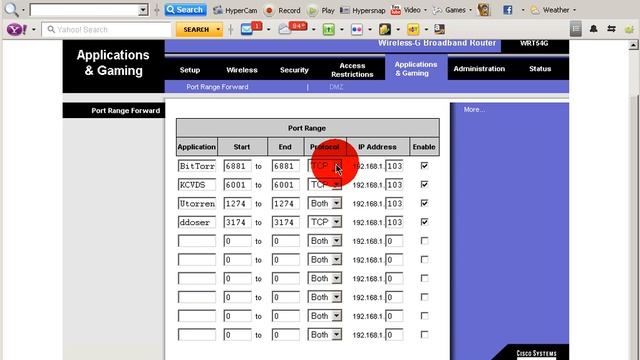Open the Weather toolbar item

[550, 10]
